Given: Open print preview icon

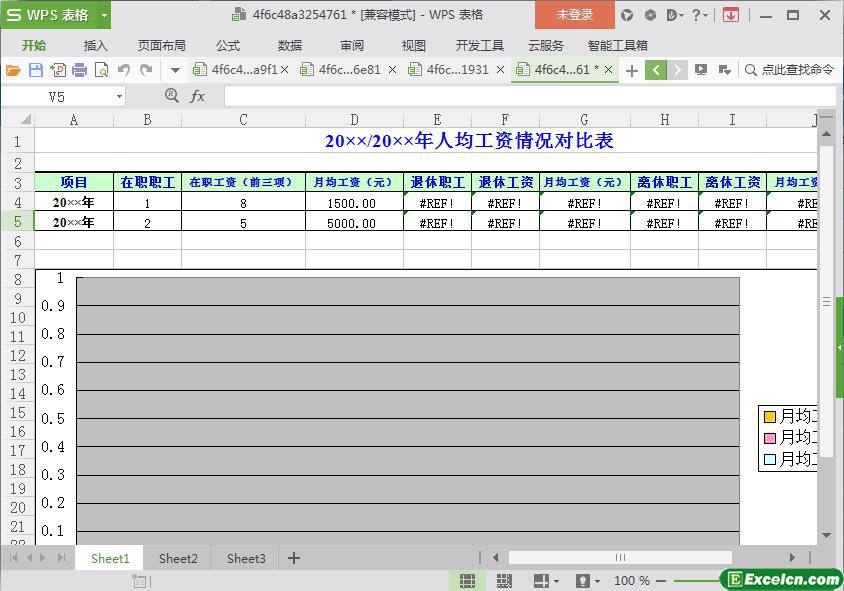Looking at the screenshot, I should tap(101, 70).
